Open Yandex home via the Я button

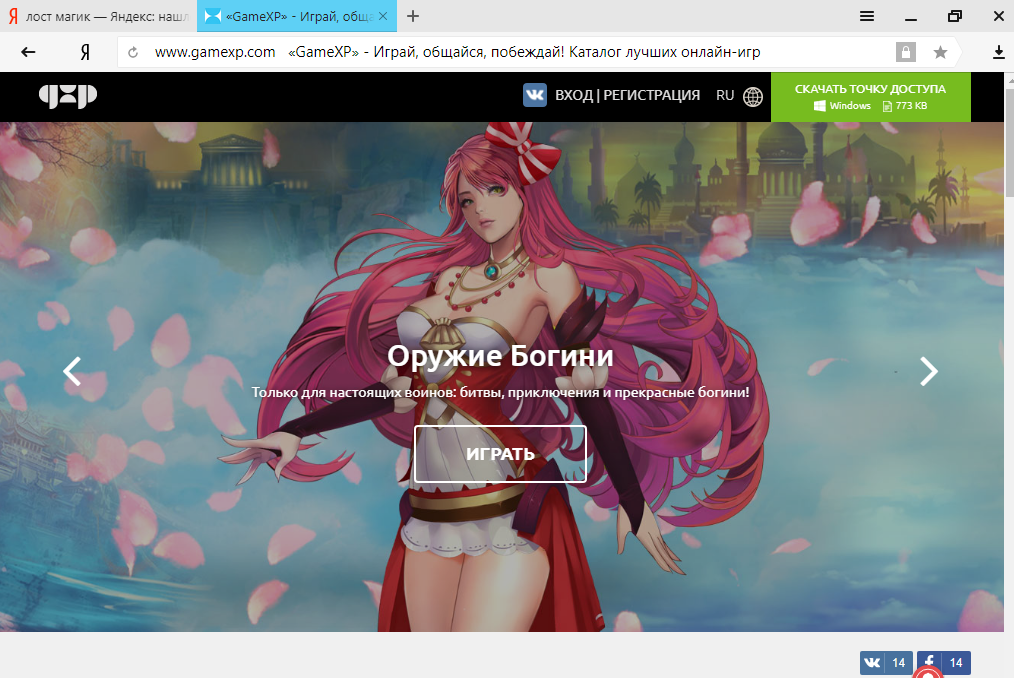pyautogui.click(x=85, y=52)
